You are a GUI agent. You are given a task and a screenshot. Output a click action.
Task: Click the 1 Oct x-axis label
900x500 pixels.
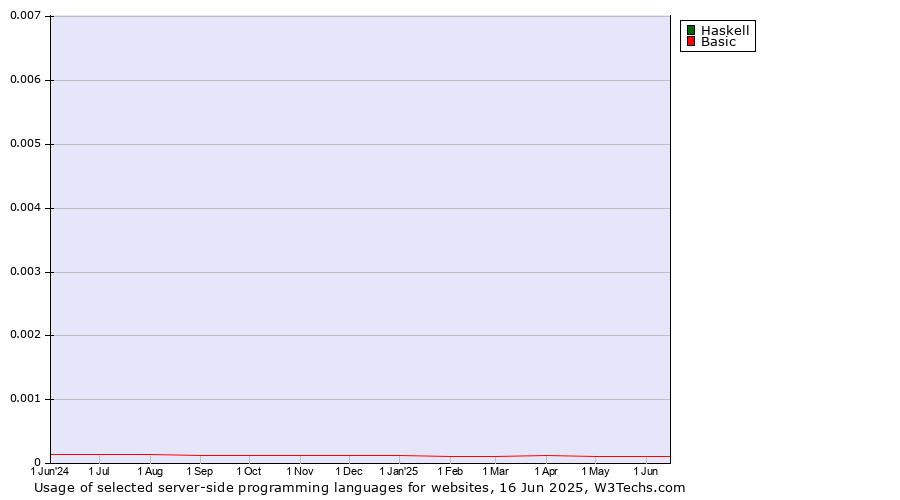[249, 471]
